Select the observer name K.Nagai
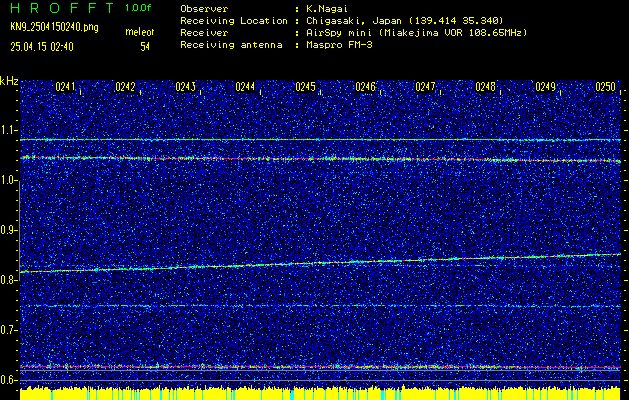Viewport: 629px width, 400px height. pos(326,8)
